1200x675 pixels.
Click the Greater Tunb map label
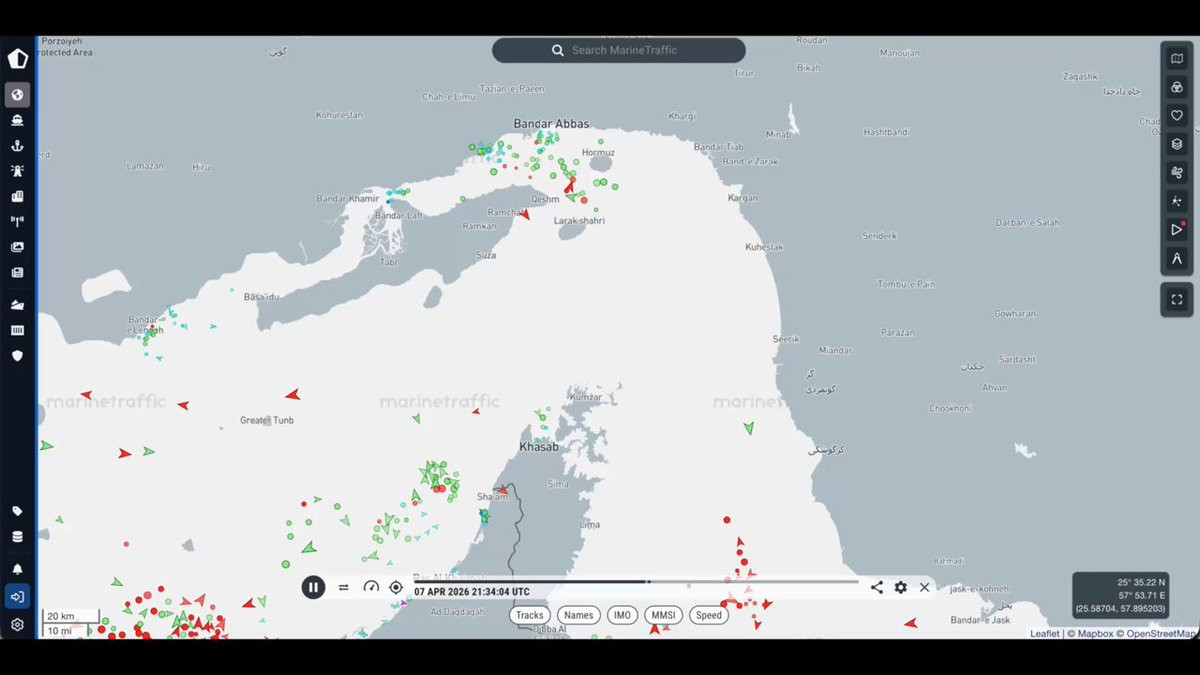point(267,421)
